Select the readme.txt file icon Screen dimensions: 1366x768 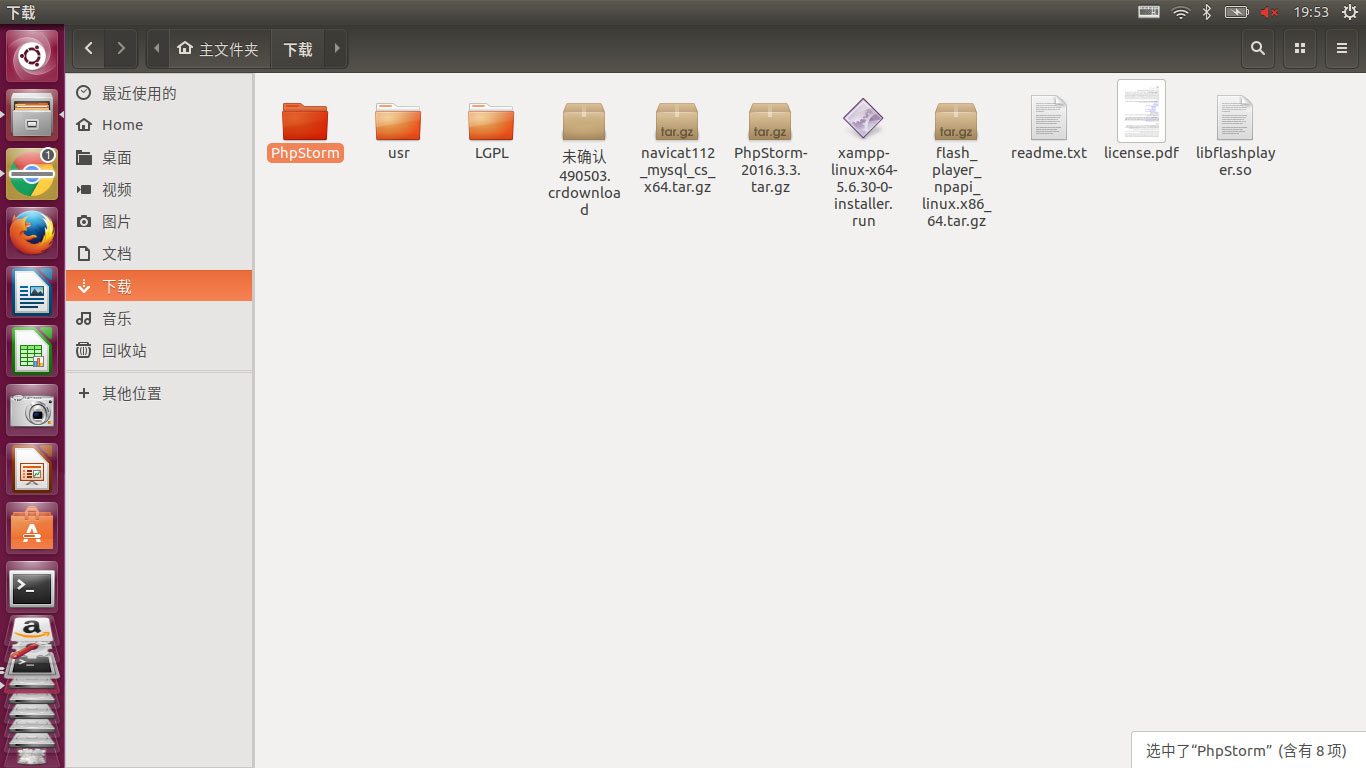(1049, 118)
